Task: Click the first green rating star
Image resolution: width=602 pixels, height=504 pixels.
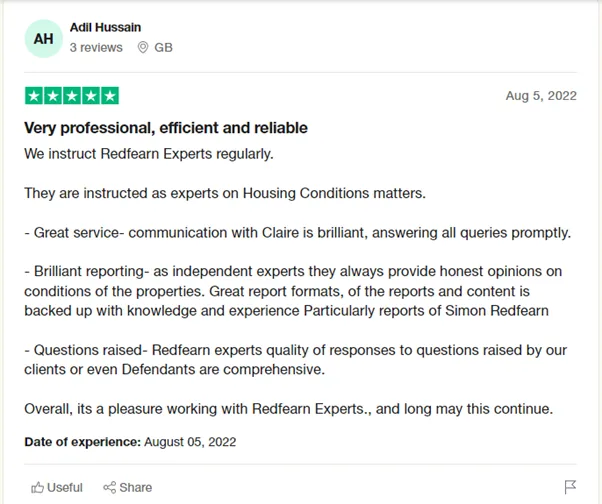Action: point(34,96)
